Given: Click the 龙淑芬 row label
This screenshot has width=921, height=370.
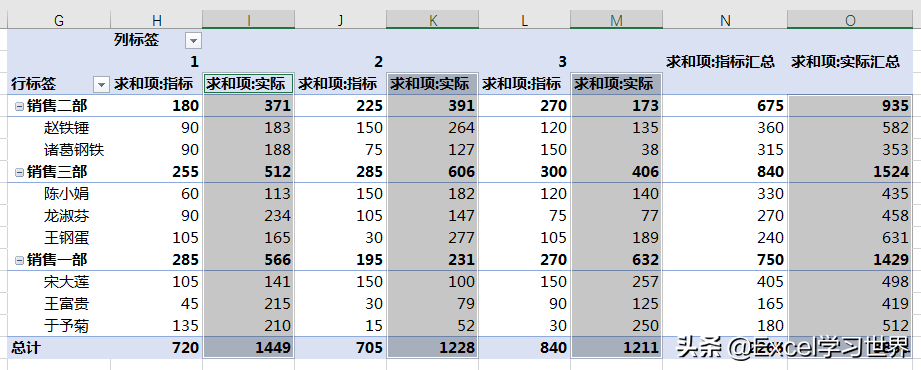Looking at the screenshot, I should 66,216.
